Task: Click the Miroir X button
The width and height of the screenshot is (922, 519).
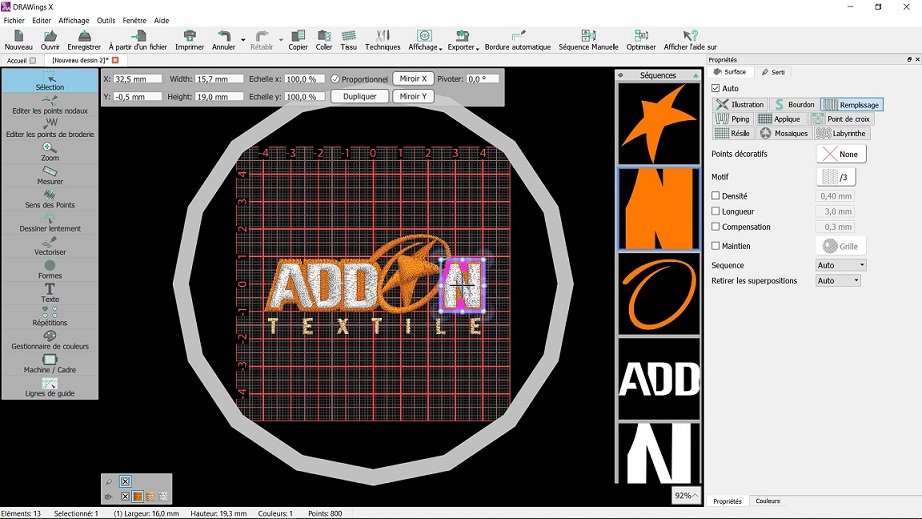Action: point(413,79)
